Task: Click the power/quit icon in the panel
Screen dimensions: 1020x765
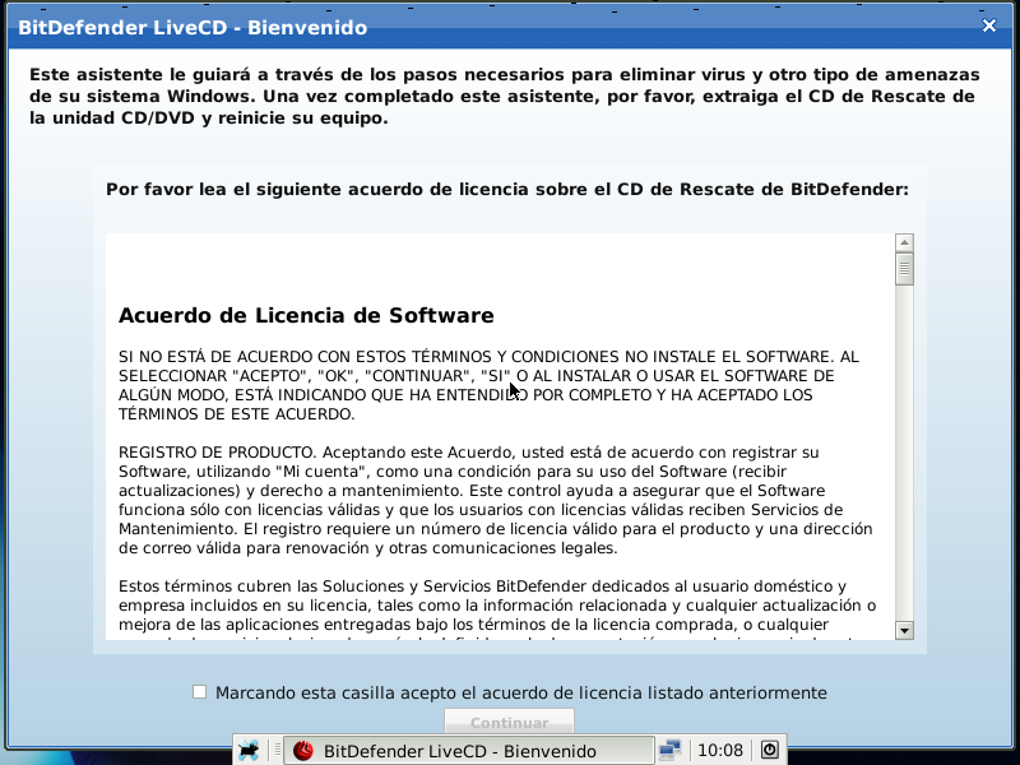Action: tap(770, 750)
